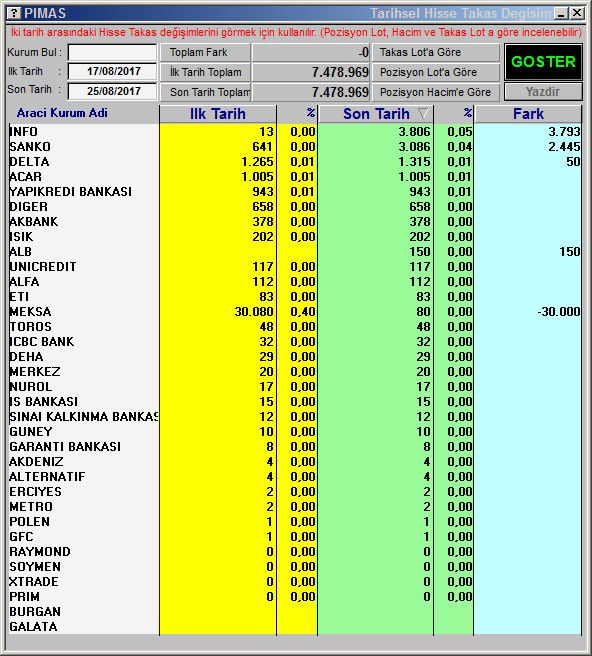The image size is (592, 656).
Task: Click the Toplam Fark label button
Action: coord(205,53)
